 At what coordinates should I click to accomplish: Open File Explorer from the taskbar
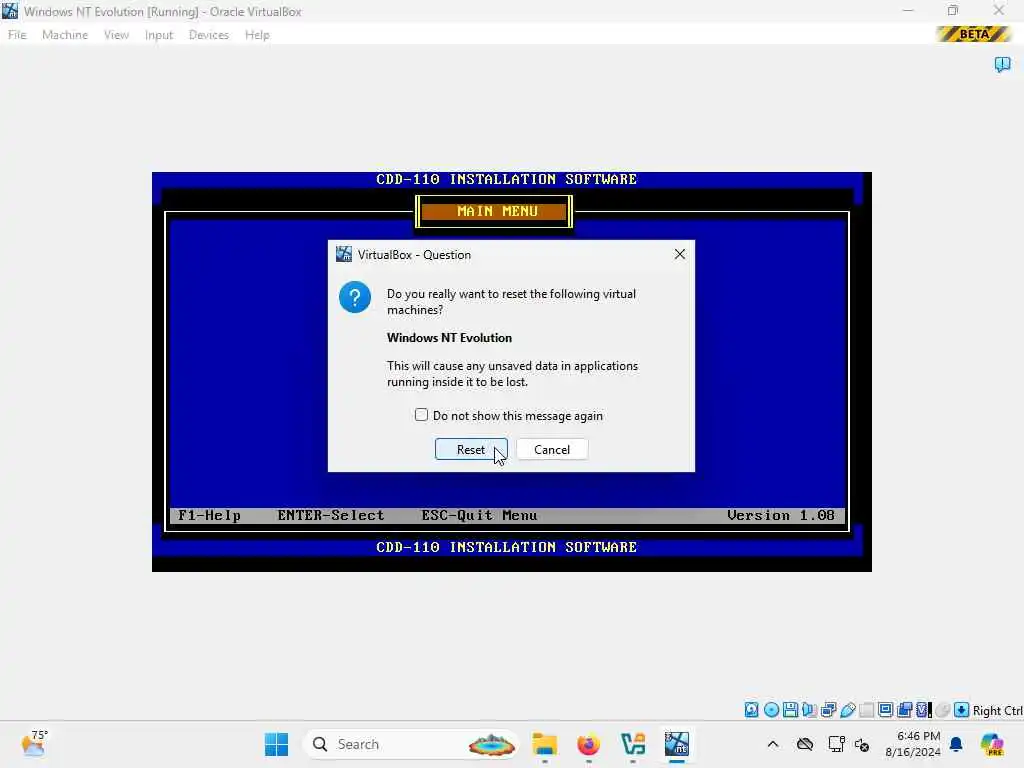[x=544, y=744]
